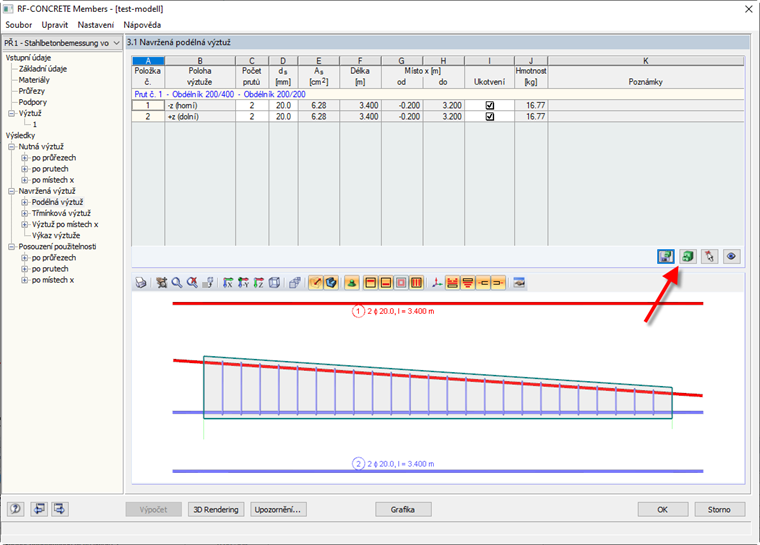Click the show-all view icon with binoculars
The image size is (760, 545).
[x=161, y=283]
